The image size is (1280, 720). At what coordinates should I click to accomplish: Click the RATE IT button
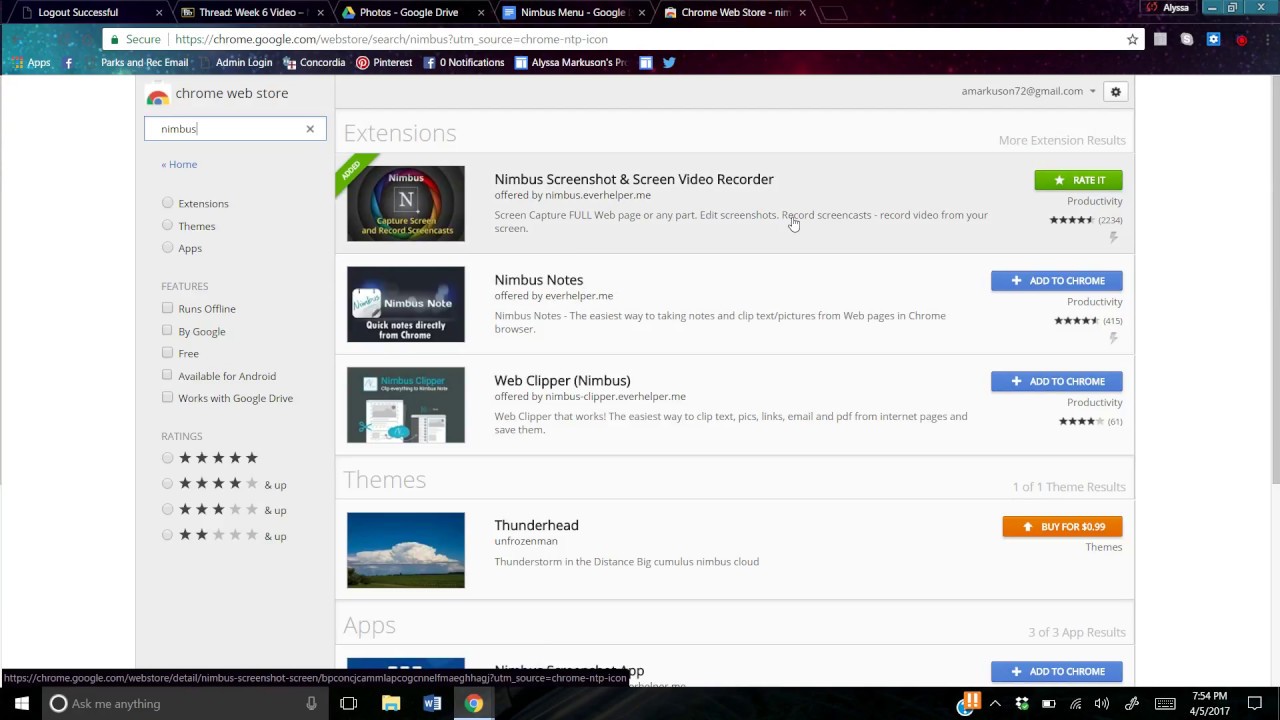1078,180
